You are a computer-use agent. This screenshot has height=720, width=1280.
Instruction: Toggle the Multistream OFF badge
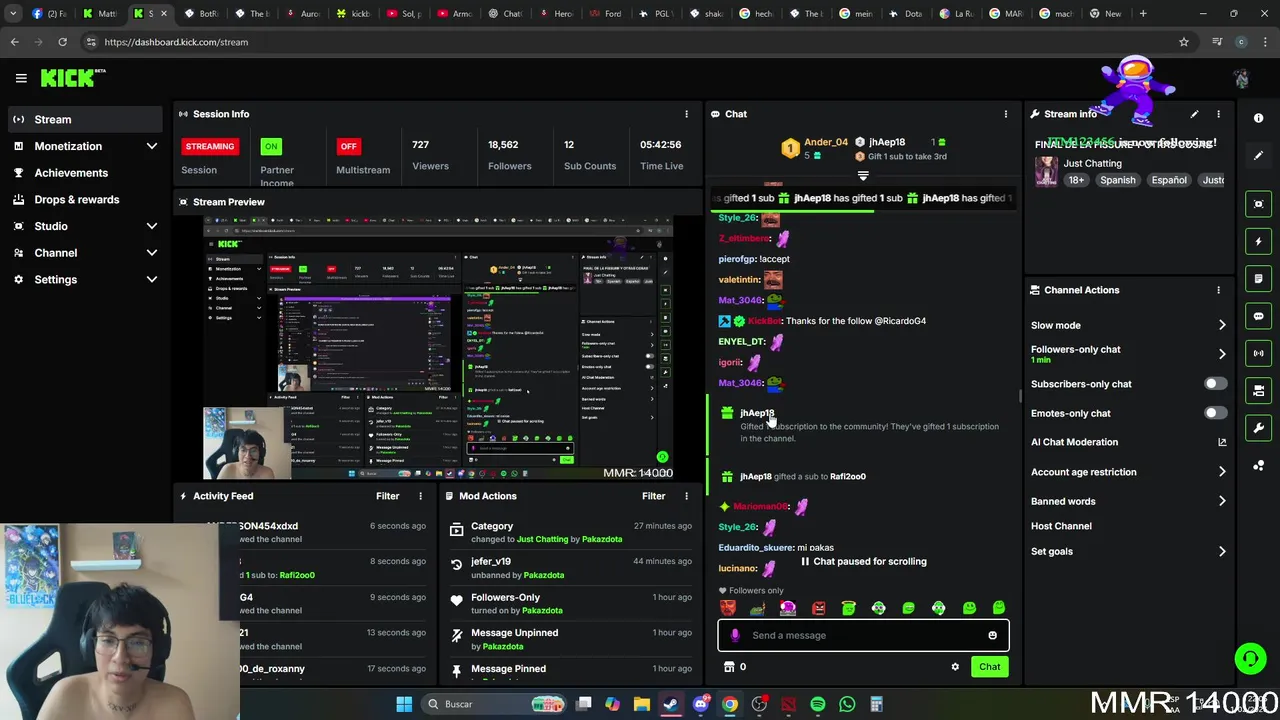click(348, 146)
